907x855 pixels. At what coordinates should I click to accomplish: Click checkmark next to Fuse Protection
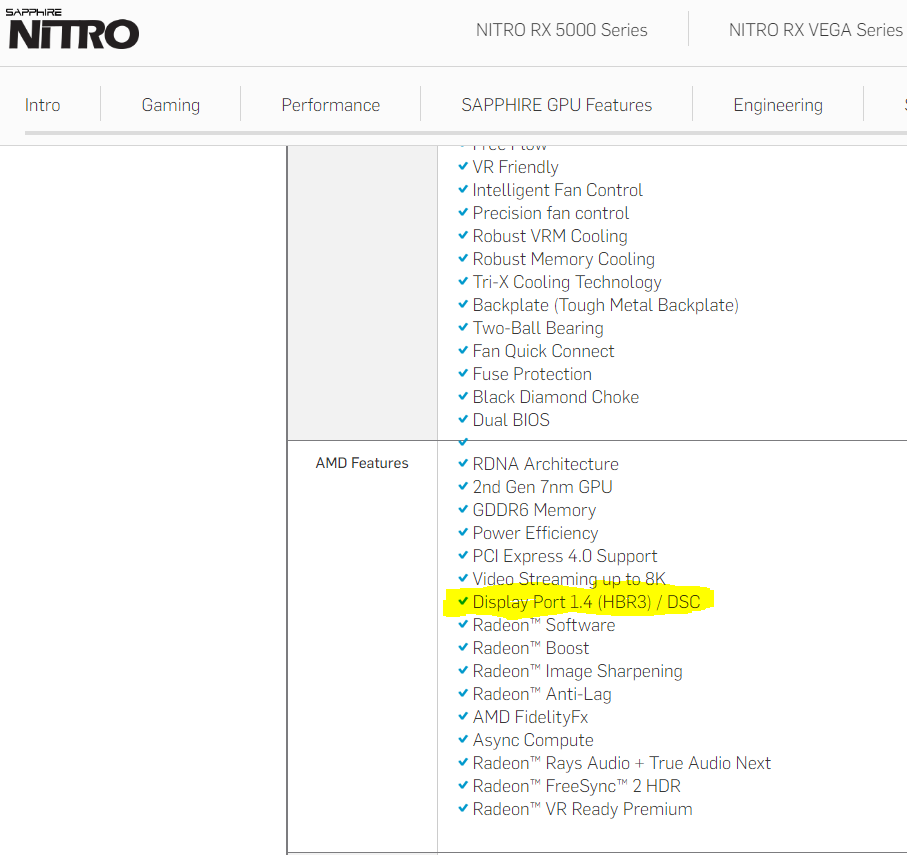coord(463,373)
